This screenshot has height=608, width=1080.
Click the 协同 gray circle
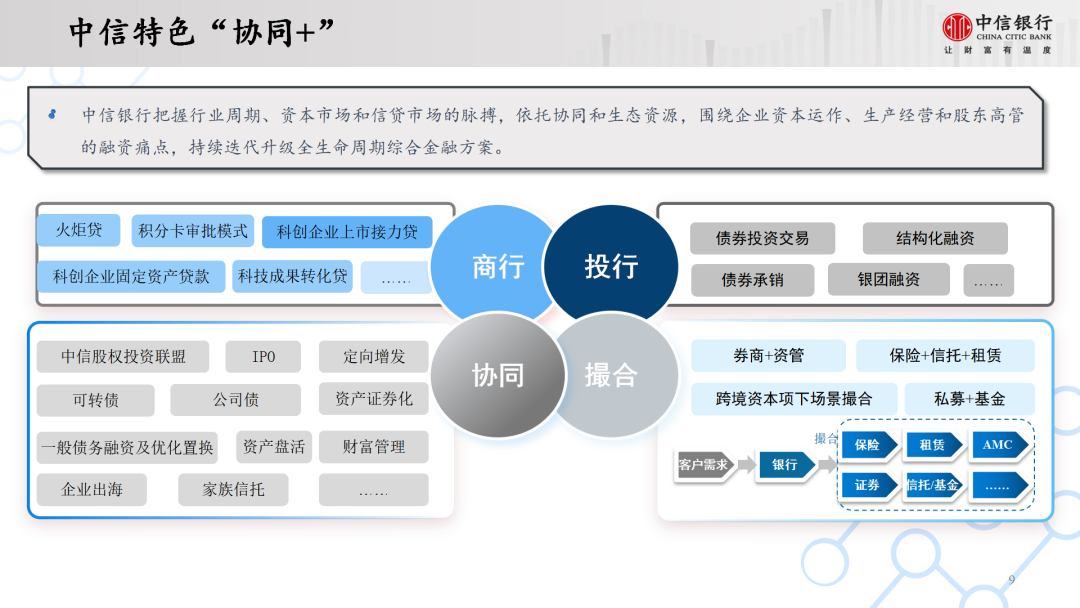[x=497, y=375]
